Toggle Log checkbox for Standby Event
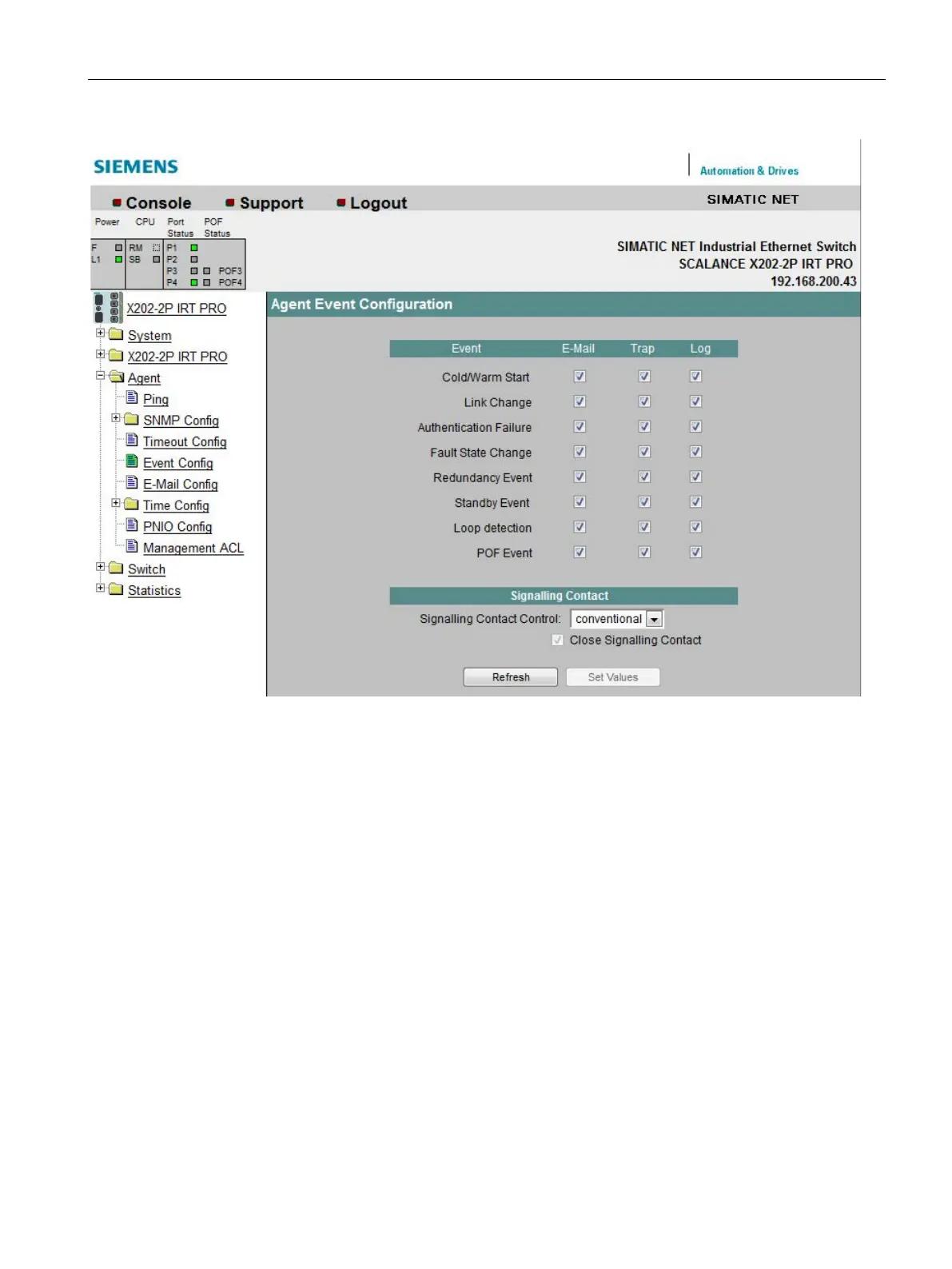Viewport: 952px width, 1269px height. pyautogui.click(x=695, y=502)
